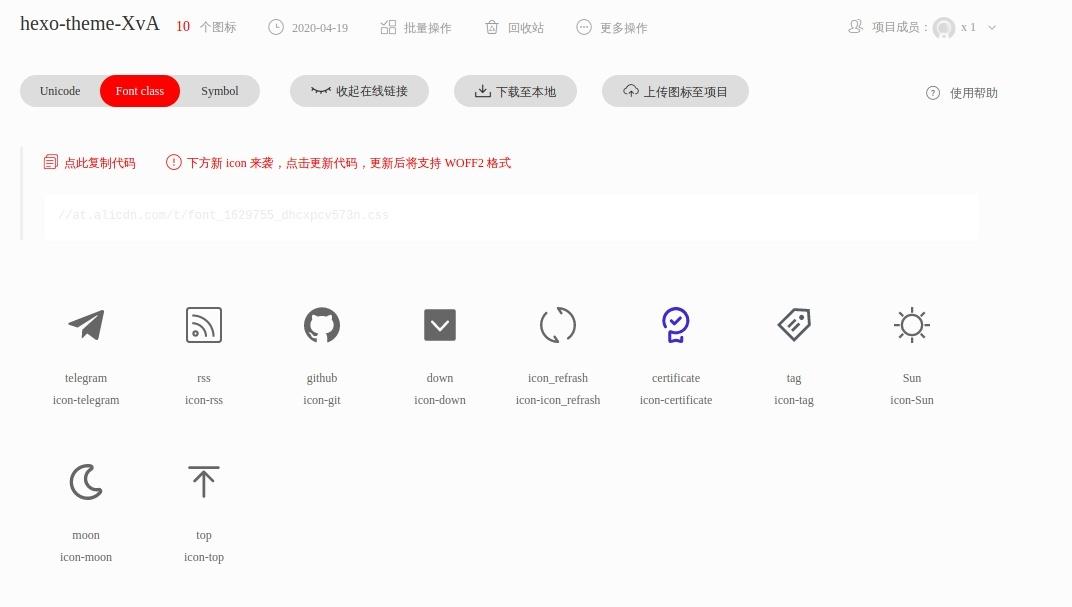
Task: Click the icon-top class name
Action: (x=204, y=557)
